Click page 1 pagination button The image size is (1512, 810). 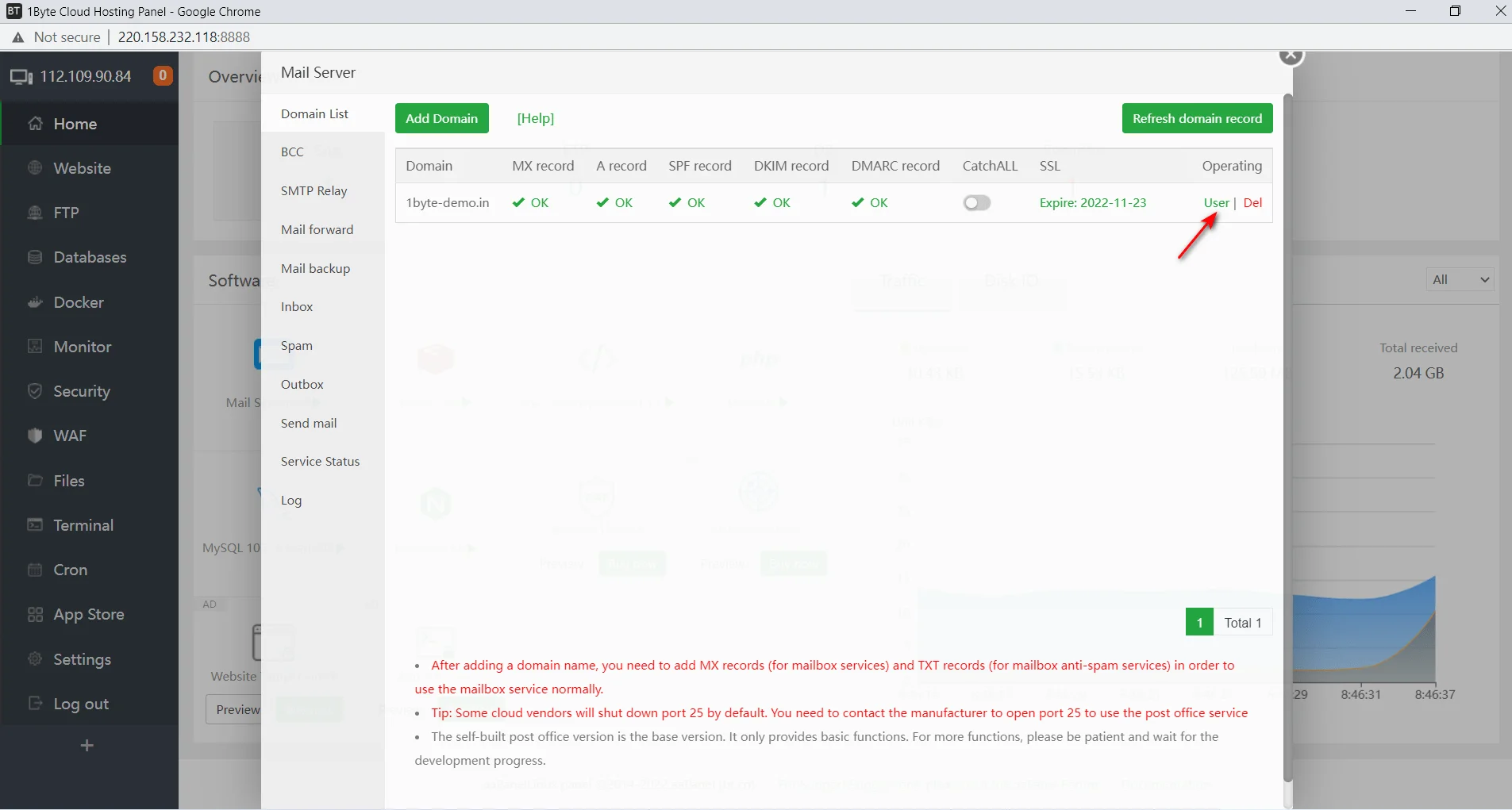tap(1199, 623)
